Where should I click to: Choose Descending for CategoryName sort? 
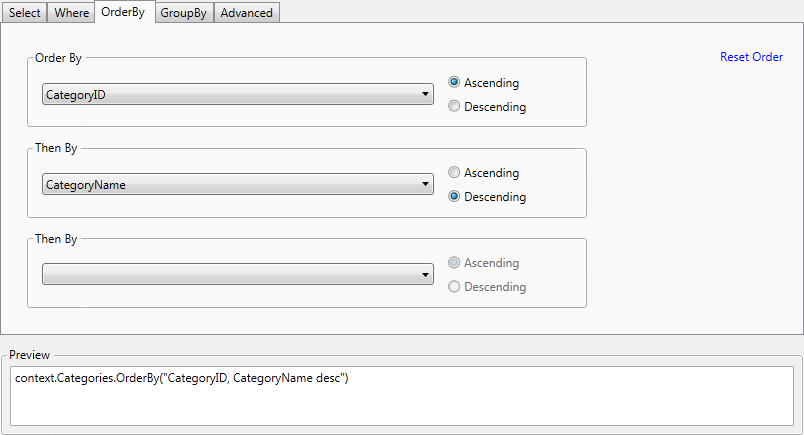click(487, 196)
